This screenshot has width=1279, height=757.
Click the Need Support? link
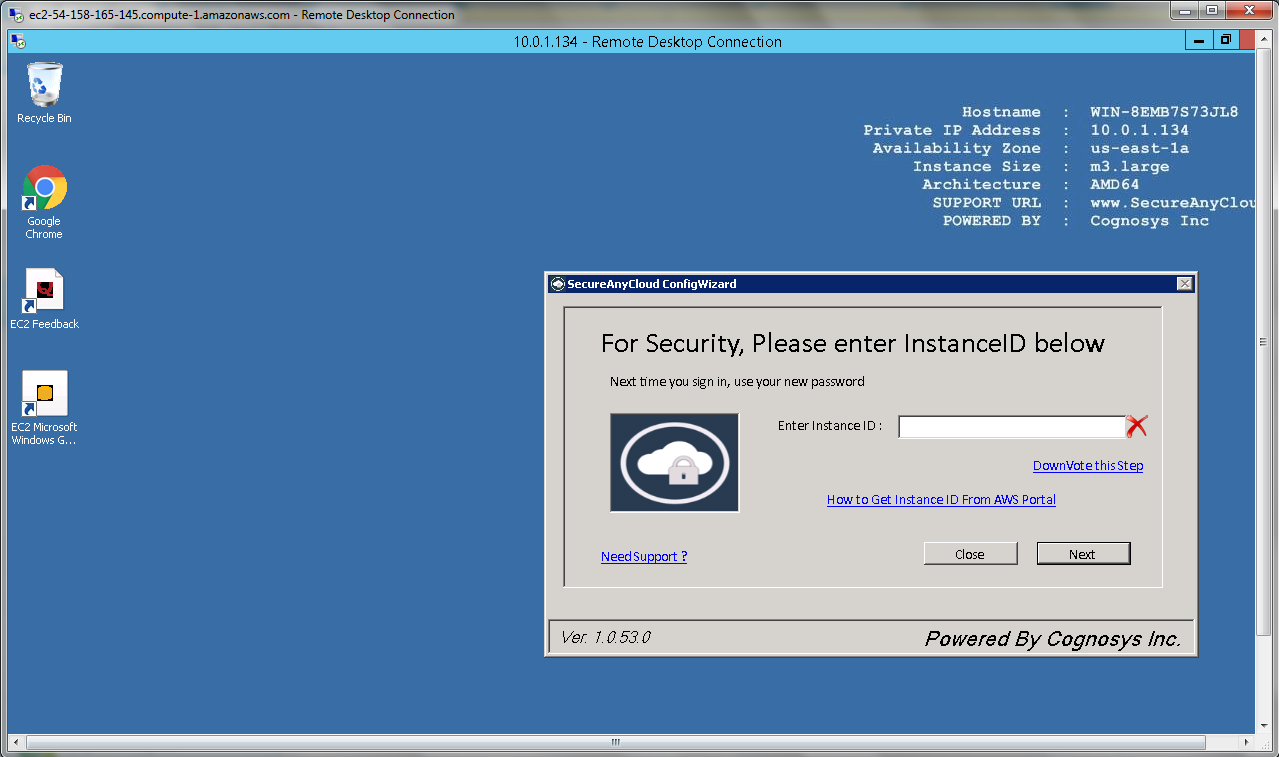point(643,557)
